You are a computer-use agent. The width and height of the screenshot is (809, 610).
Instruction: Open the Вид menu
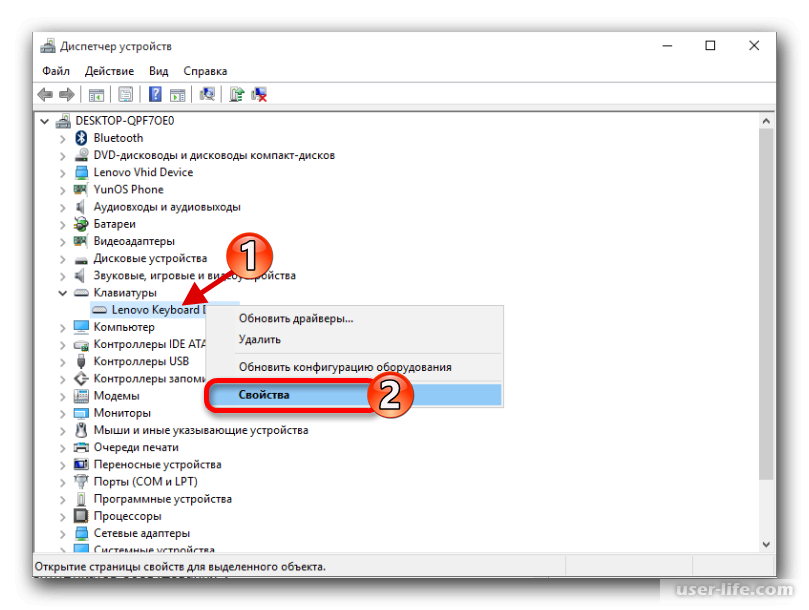[x=158, y=71]
